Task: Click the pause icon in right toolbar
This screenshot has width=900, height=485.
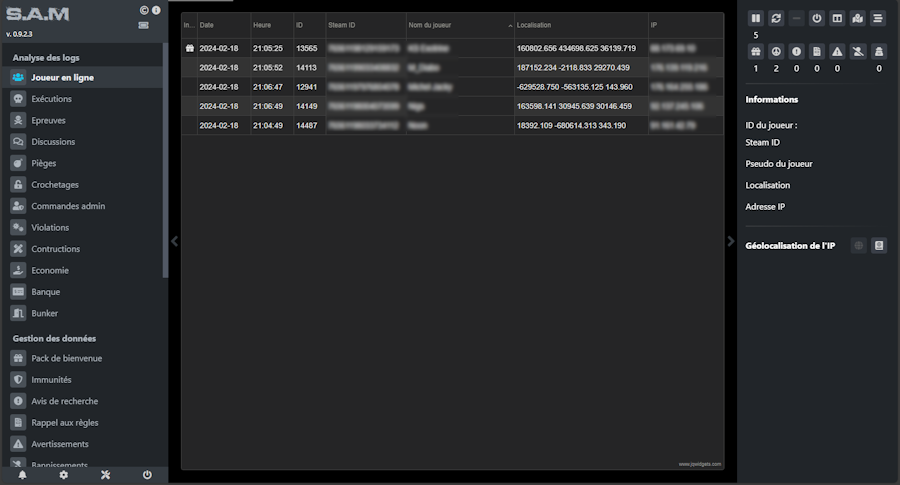Action: pos(756,18)
